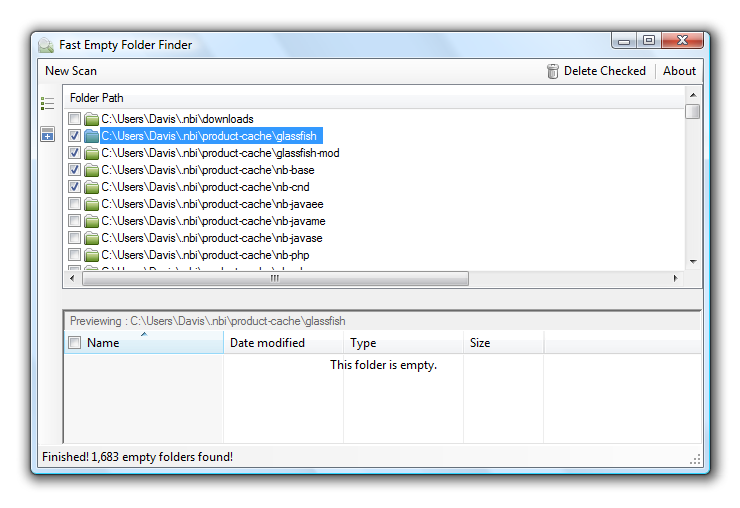740x508 pixels.
Task: Check the downloads folder checkbox
Action: pyautogui.click(x=74, y=118)
